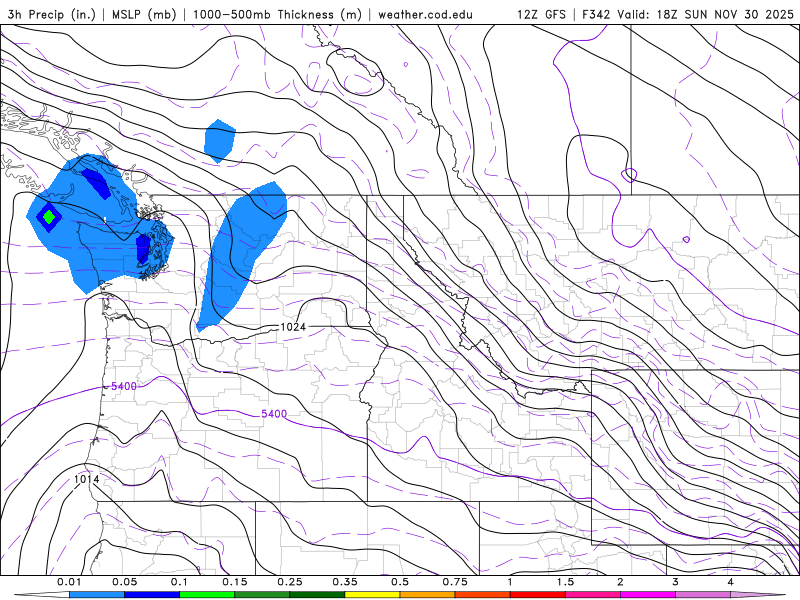Pick the orange 0.5 legend swatch
The width and height of the screenshot is (800, 600).
tap(428, 595)
